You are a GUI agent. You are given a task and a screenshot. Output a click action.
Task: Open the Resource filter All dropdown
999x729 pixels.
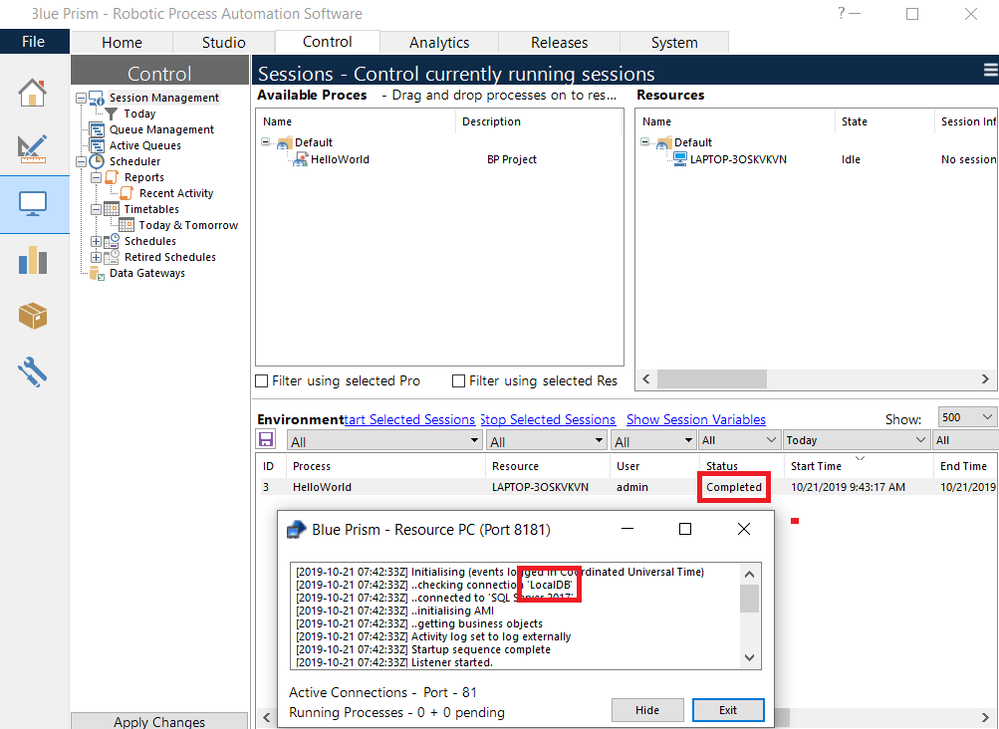tap(547, 441)
